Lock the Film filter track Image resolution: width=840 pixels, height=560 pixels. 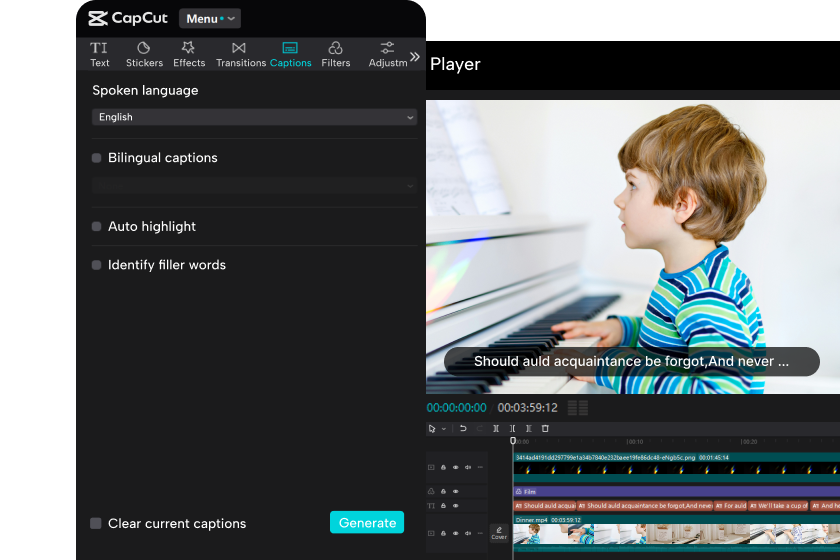[x=444, y=491]
